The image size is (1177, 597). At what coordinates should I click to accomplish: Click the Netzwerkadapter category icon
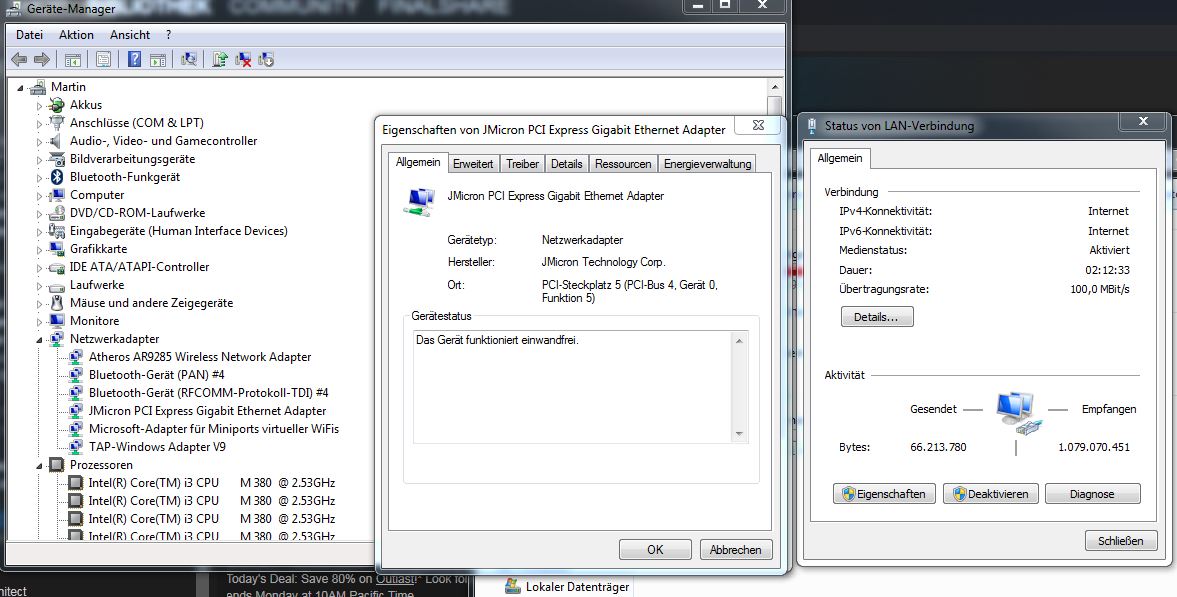coord(56,339)
